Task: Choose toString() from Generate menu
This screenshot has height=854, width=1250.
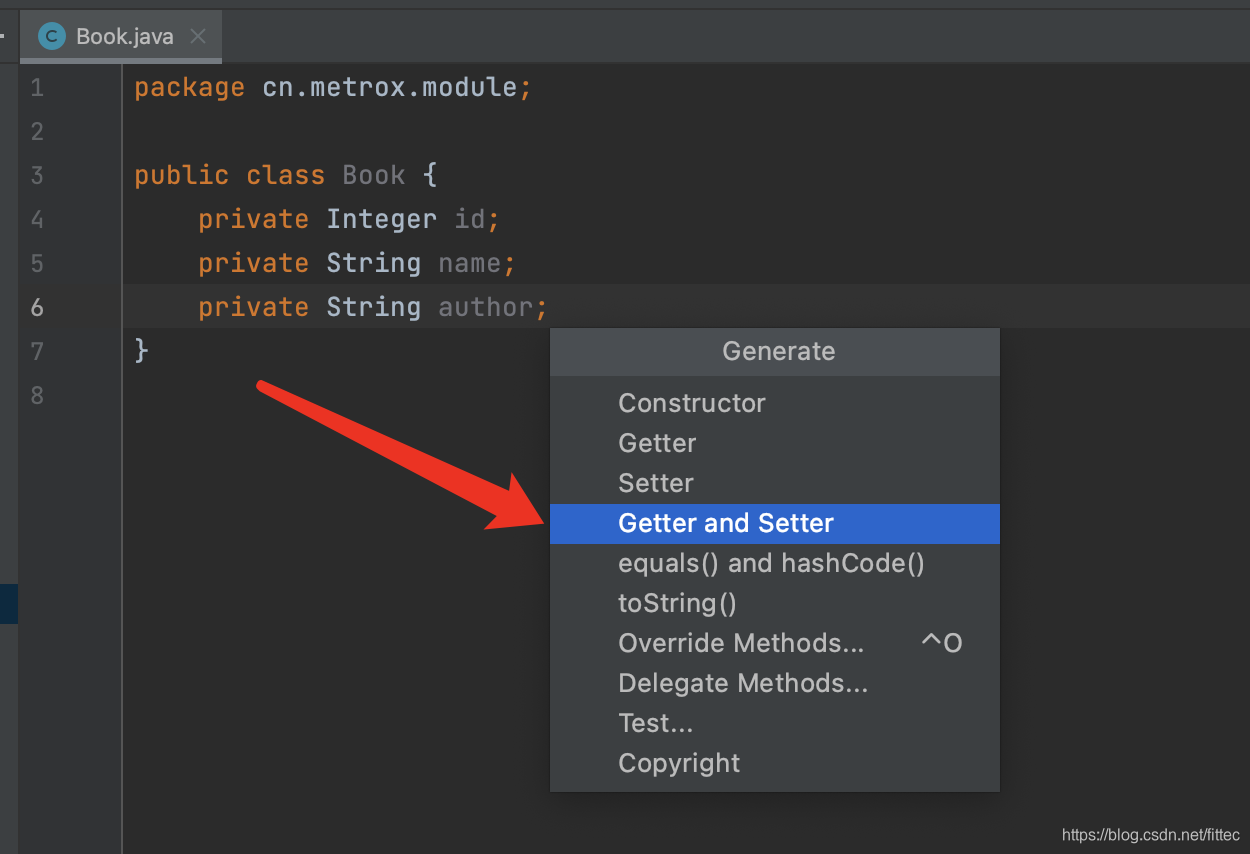Action: (x=775, y=603)
